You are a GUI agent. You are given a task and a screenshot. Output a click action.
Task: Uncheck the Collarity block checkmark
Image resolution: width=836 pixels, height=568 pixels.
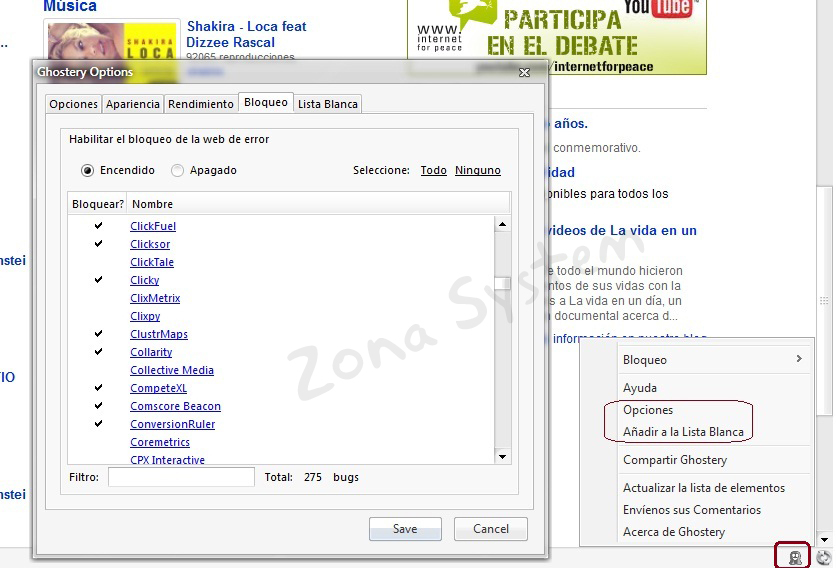(x=99, y=351)
